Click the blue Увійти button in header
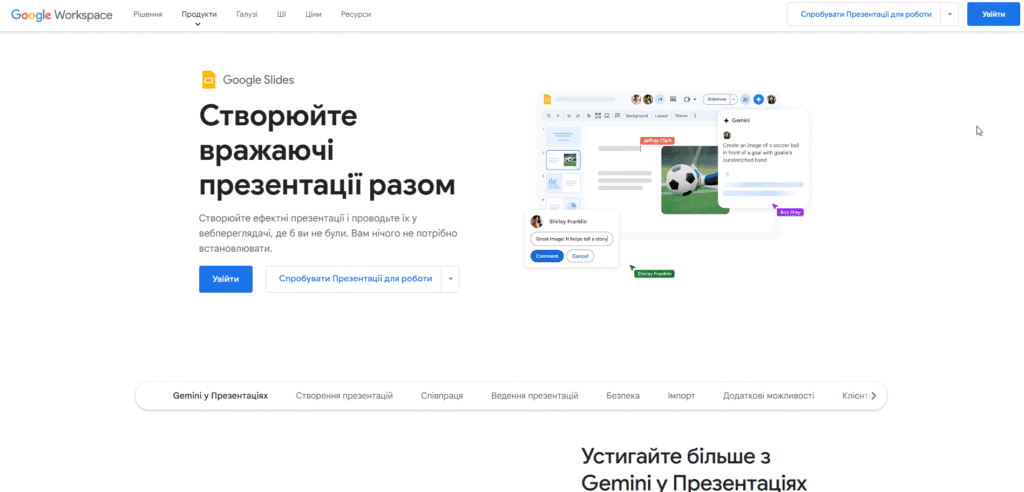Screen dimensions: 1024x492 (993, 15)
